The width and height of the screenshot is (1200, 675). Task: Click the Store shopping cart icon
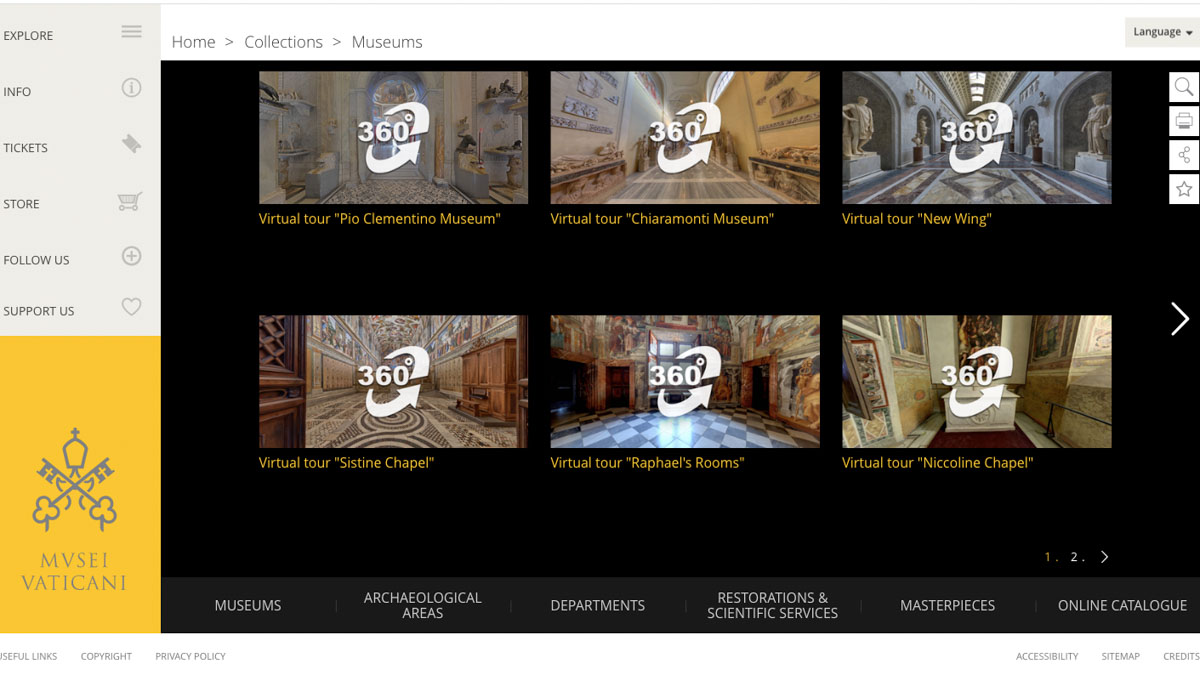click(x=130, y=201)
